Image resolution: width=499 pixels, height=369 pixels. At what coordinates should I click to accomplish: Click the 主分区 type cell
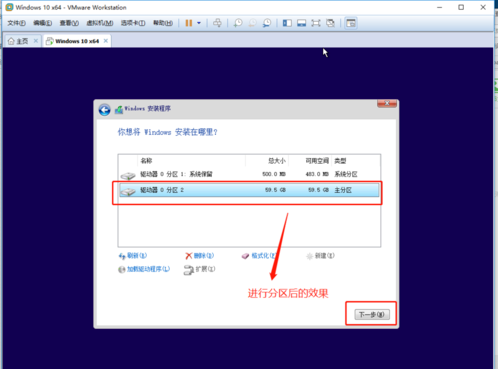(x=343, y=190)
